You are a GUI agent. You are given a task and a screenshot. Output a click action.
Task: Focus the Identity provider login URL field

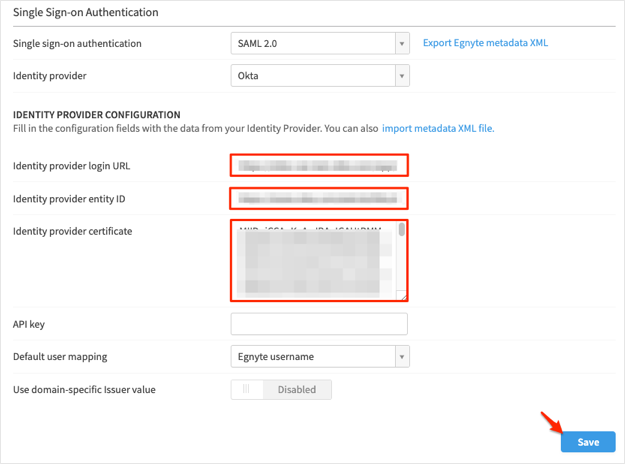pos(319,165)
